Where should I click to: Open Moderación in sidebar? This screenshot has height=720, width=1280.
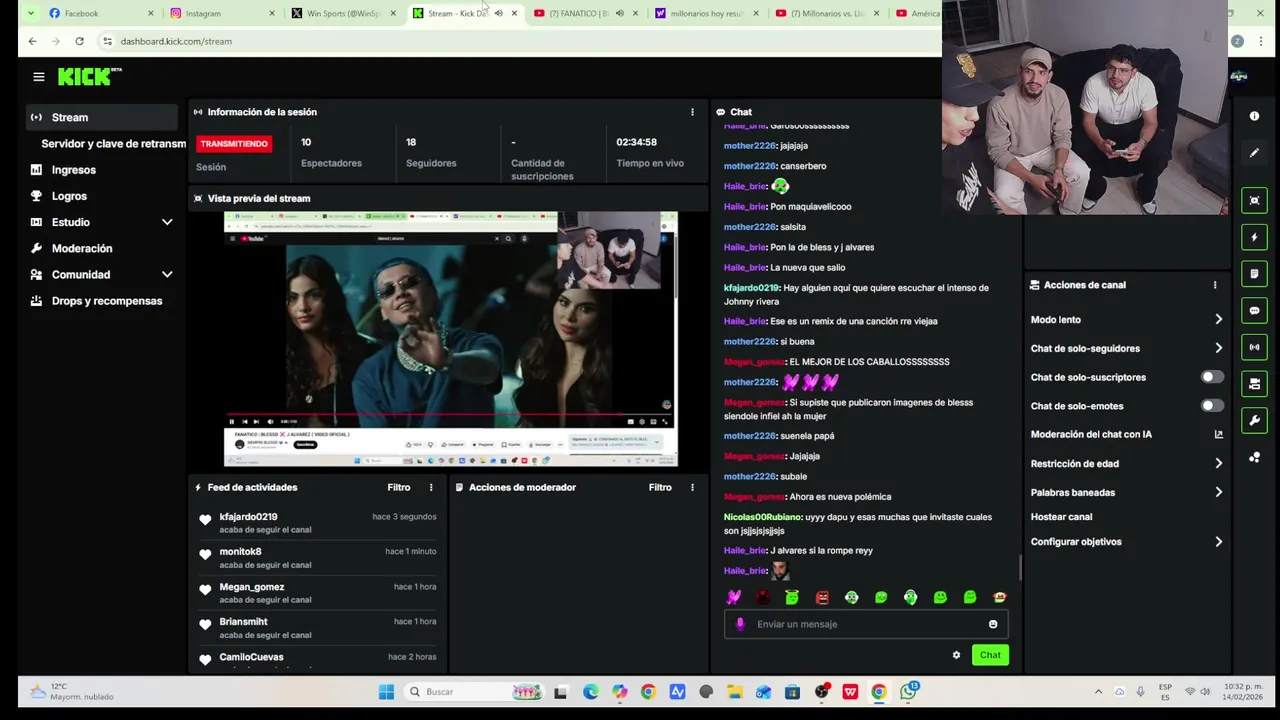click(x=82, y=248)
